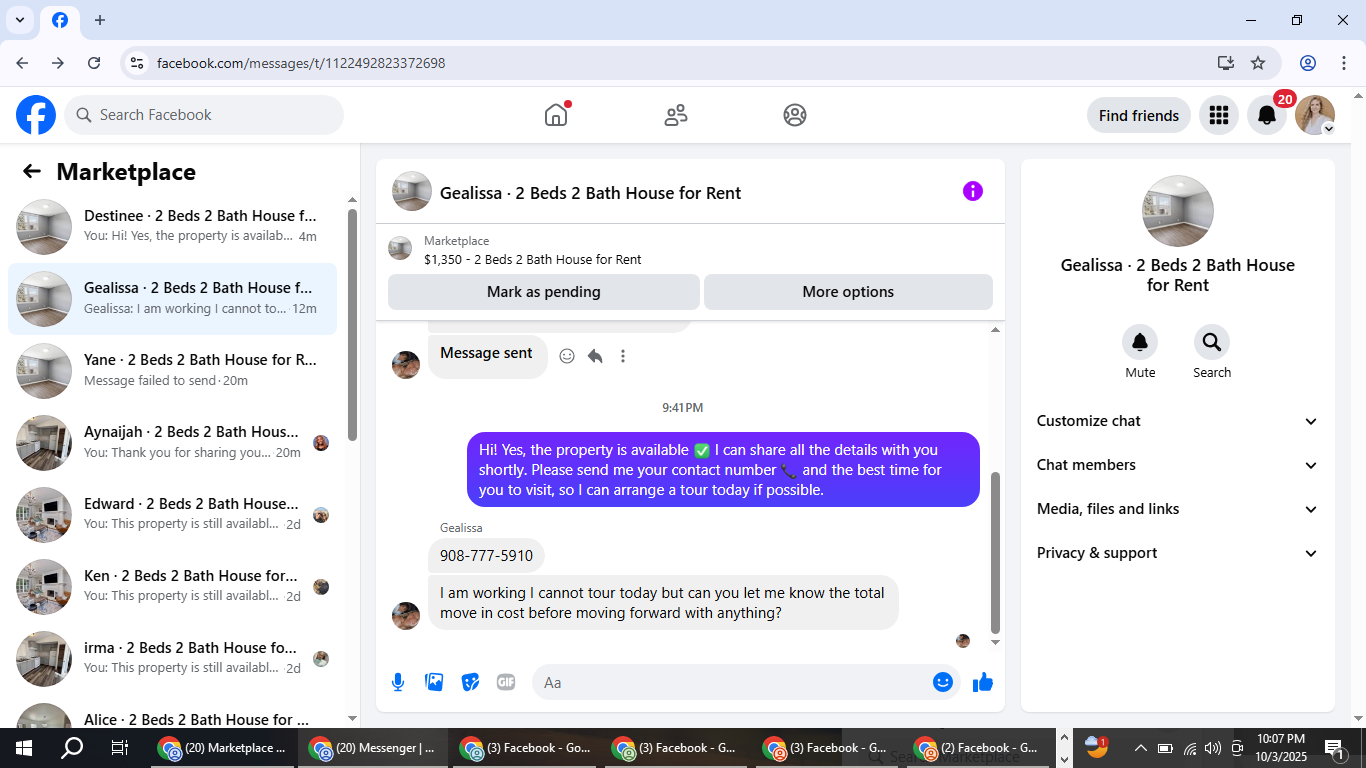Open Chrome tab search dropdown
The height and width of the screenshot is (768, 1366).
[20, 20]
